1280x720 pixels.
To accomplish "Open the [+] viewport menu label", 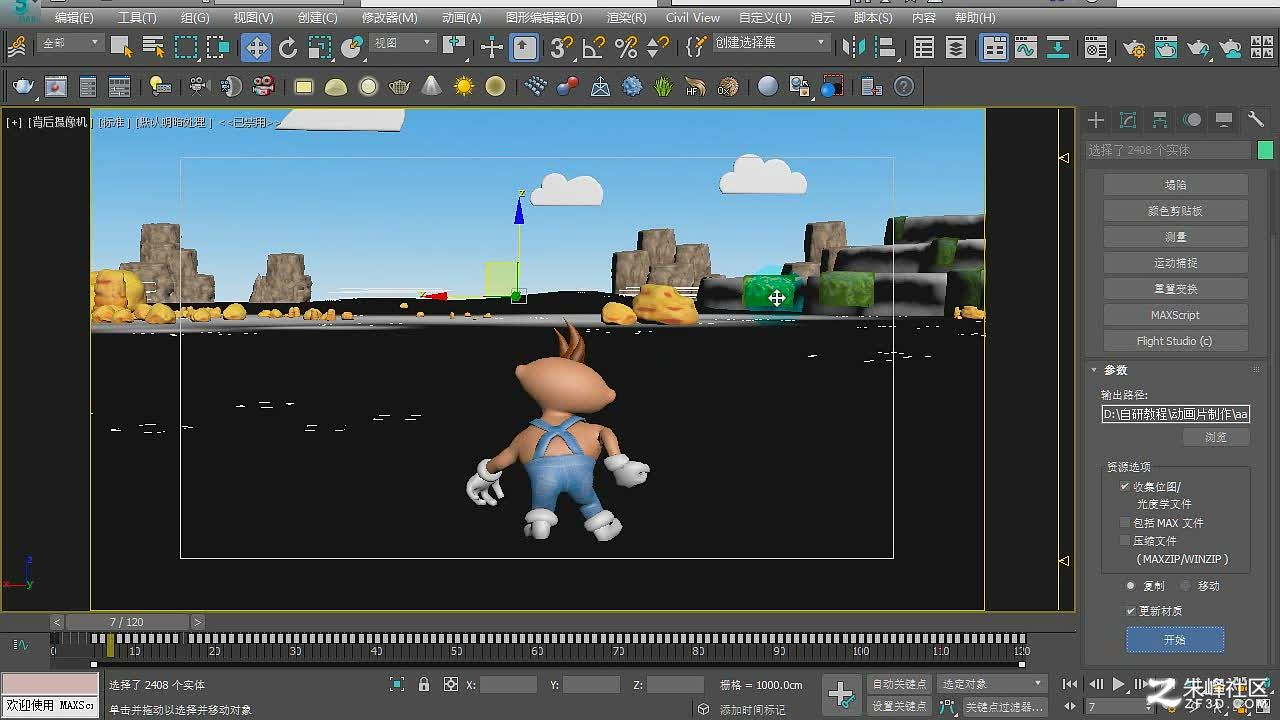I will click(x=14, y=122).
